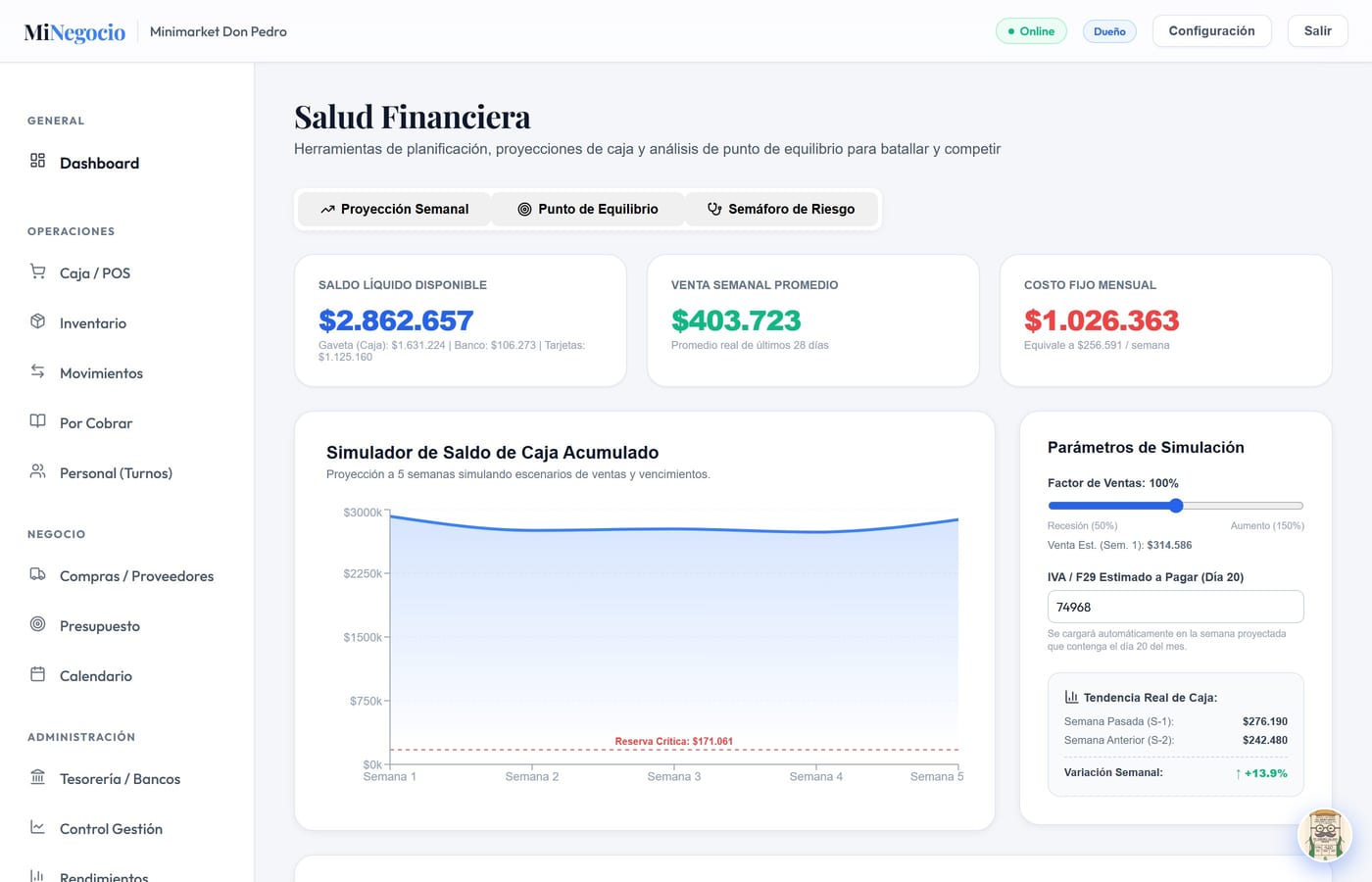
Task: Click the Tendencia Real de Caja chart icon
Action: [1071, 697]
